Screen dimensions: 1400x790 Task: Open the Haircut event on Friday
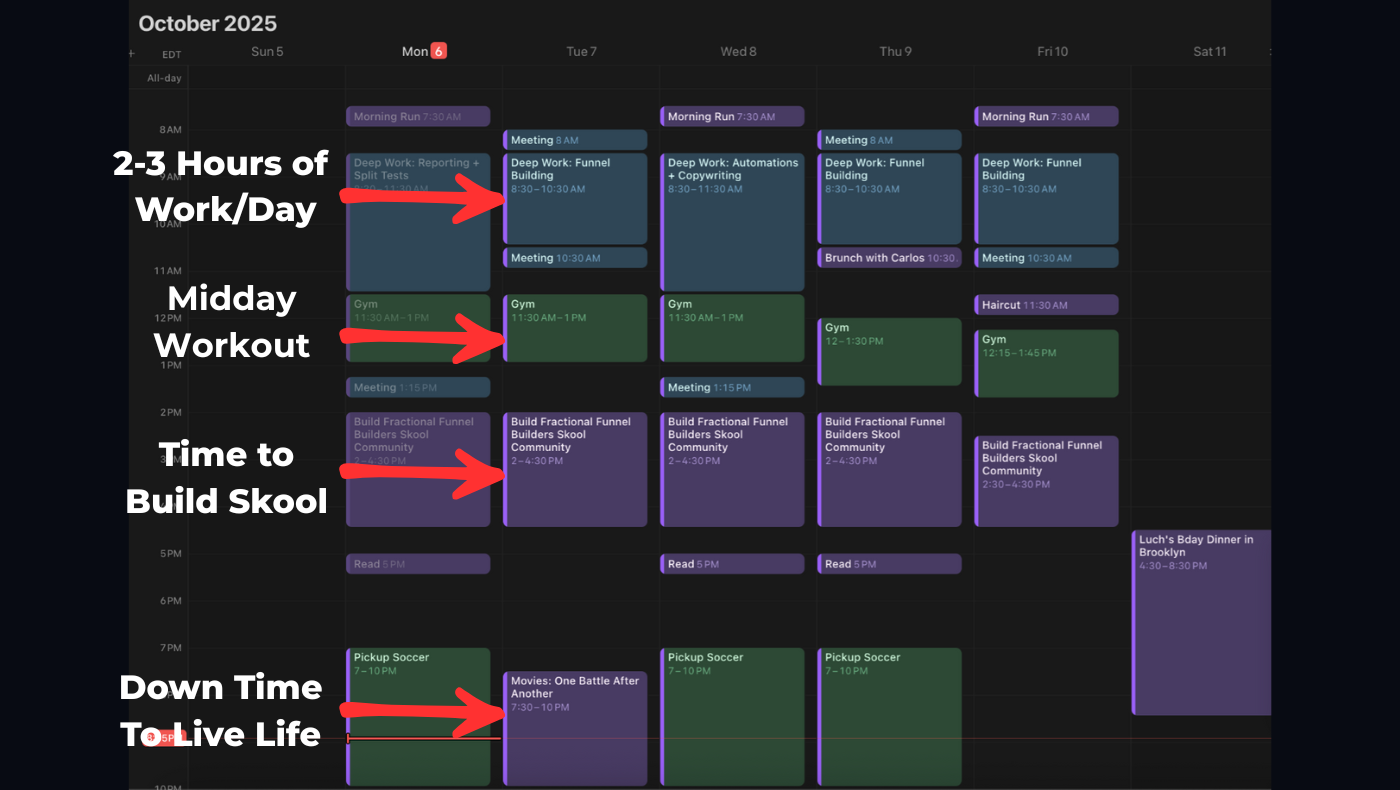click(x=1046, y=305)
